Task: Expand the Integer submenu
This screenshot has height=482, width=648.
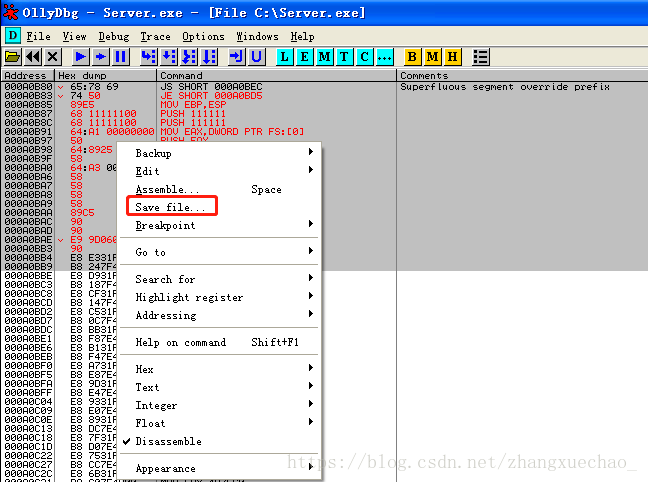Action: coord(220,405)
